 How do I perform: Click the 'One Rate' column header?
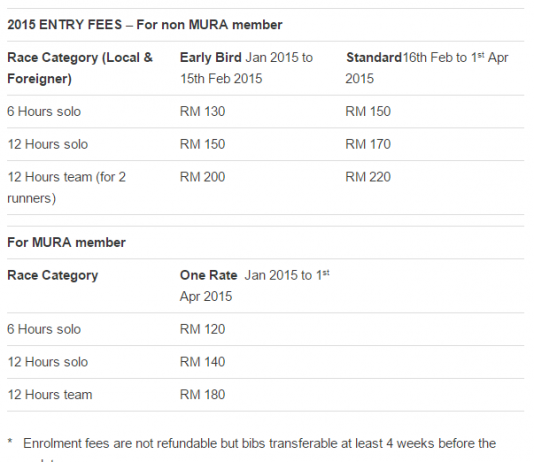coord(254,286)
